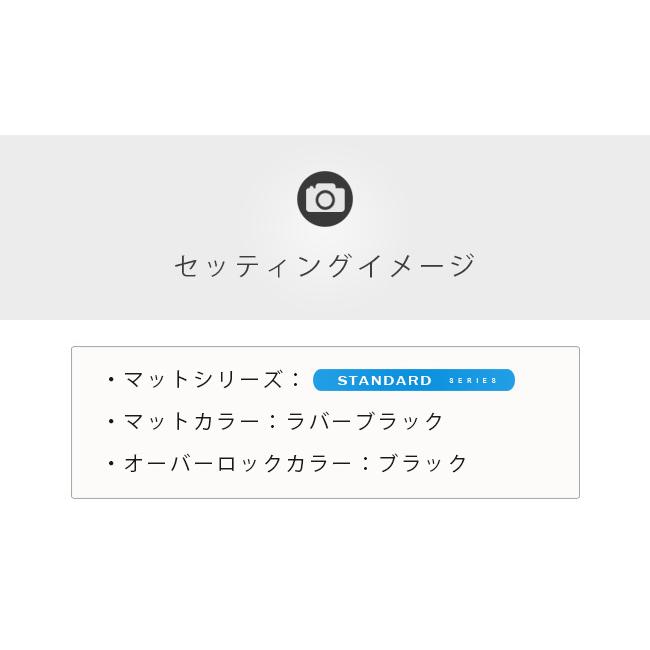Click the colon after マットシリーズ
The image size is (650, 650).
(295, 380)
